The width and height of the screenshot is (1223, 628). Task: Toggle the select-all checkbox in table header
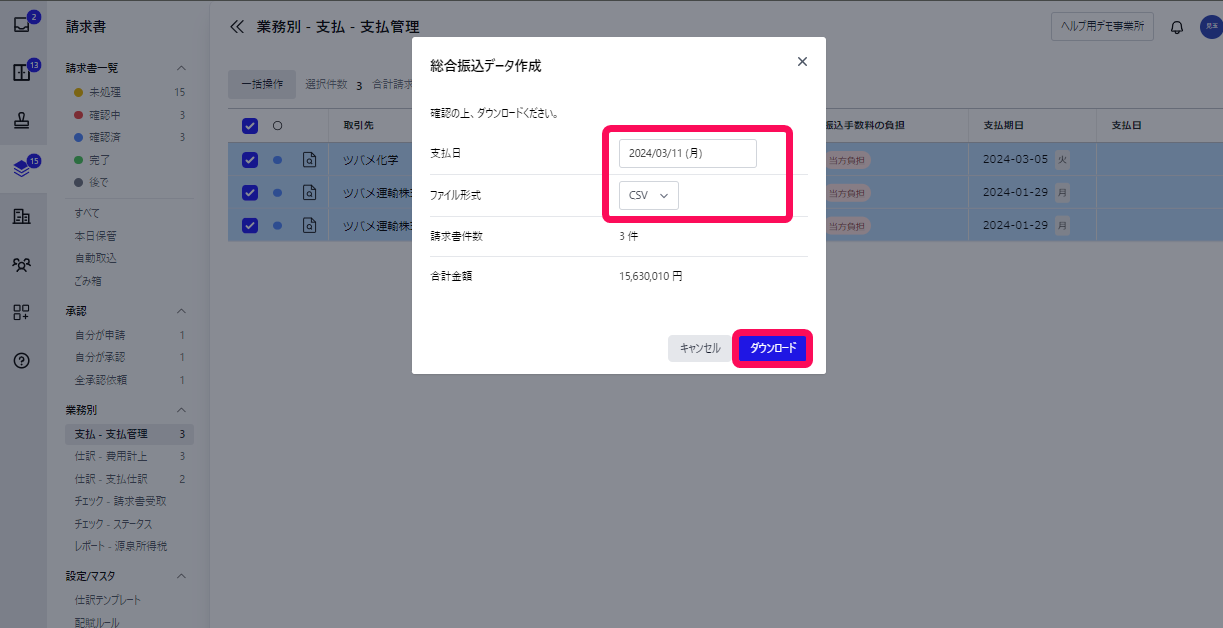click(x=250, y=126)
